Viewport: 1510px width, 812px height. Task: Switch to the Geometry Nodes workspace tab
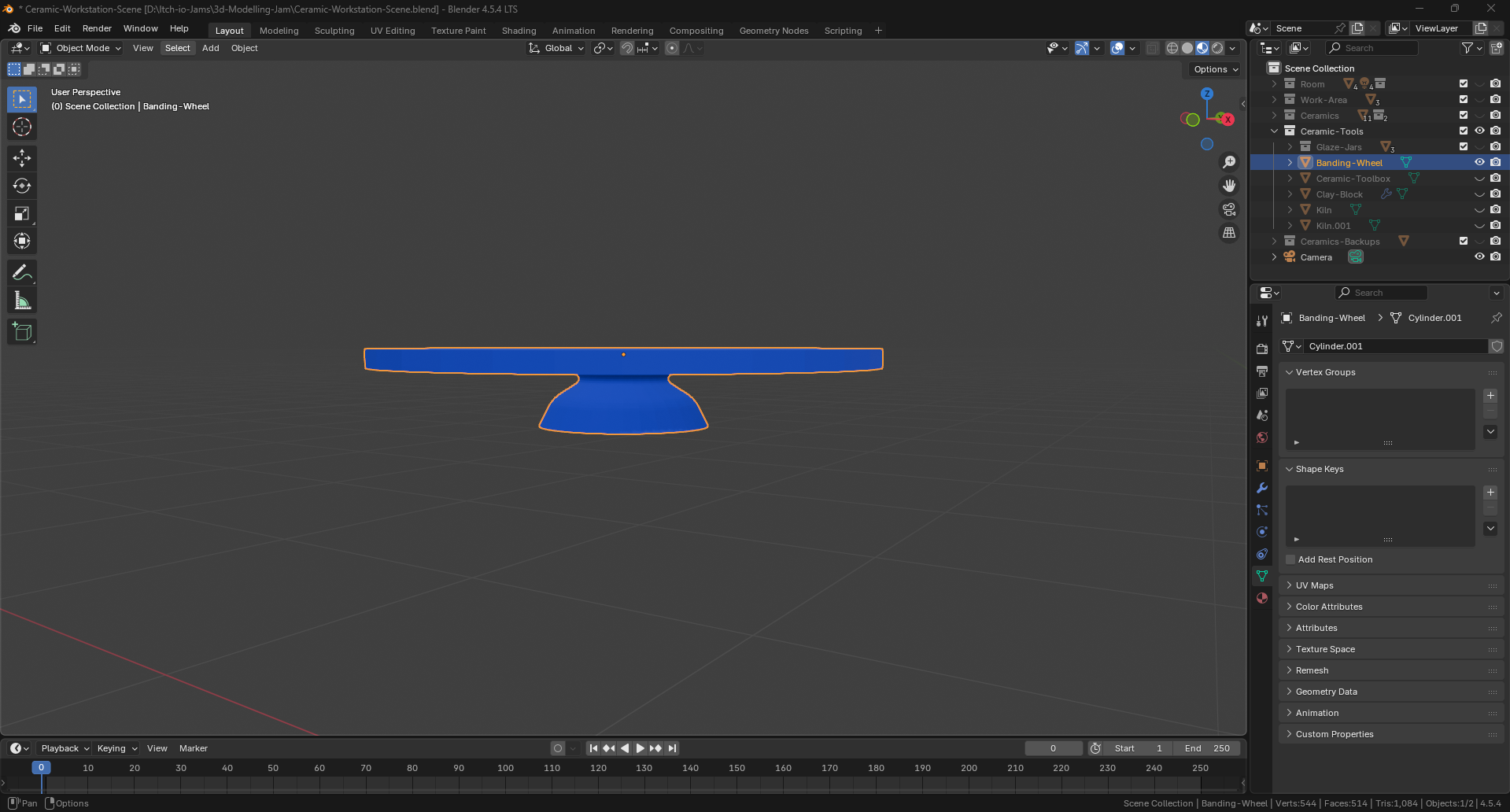coord(773,31)
